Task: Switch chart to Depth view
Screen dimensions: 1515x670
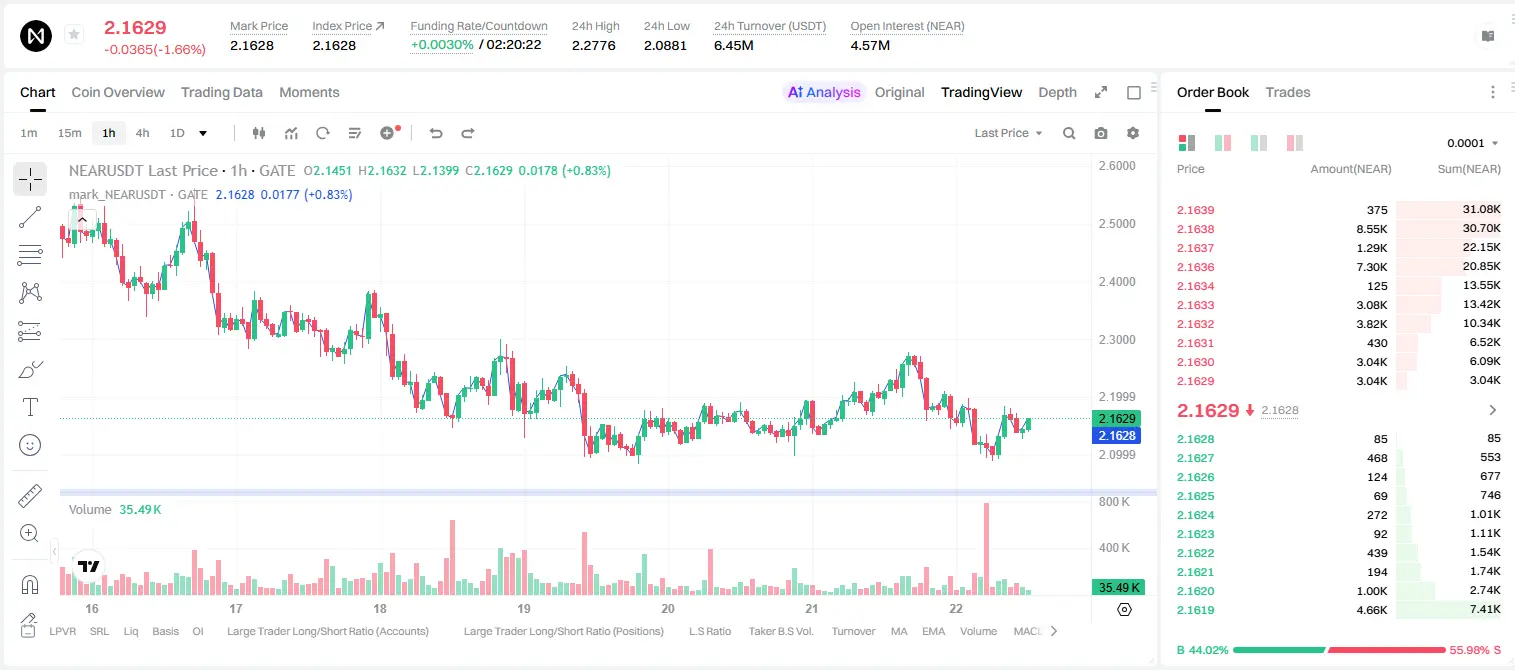Action: [1057, 92]
